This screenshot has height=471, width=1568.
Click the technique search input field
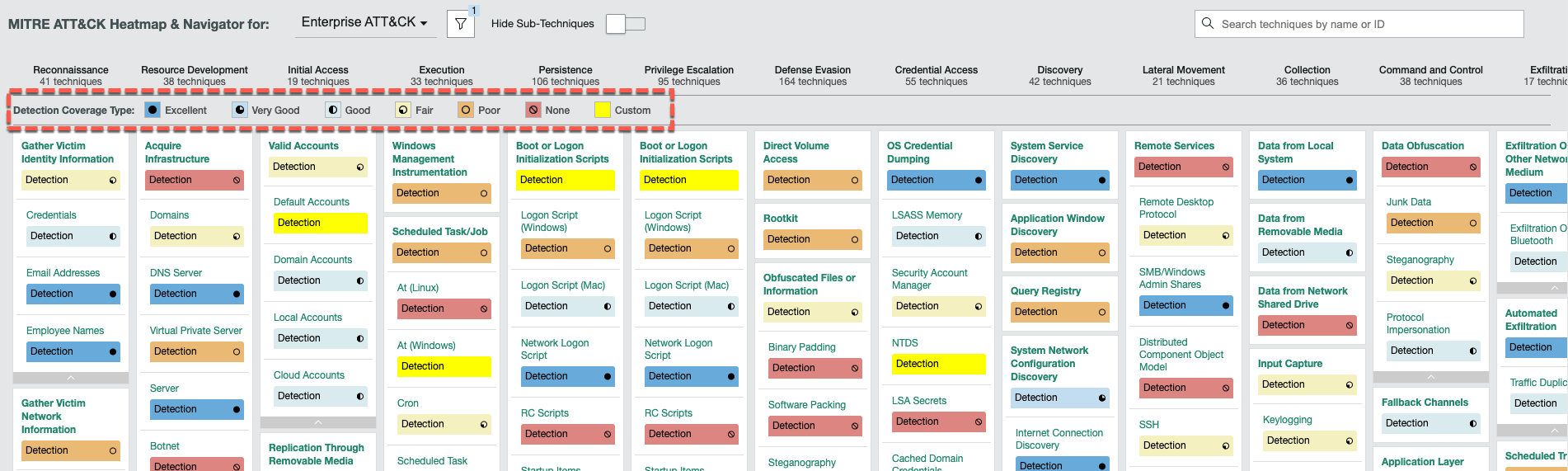point(1359,24)
